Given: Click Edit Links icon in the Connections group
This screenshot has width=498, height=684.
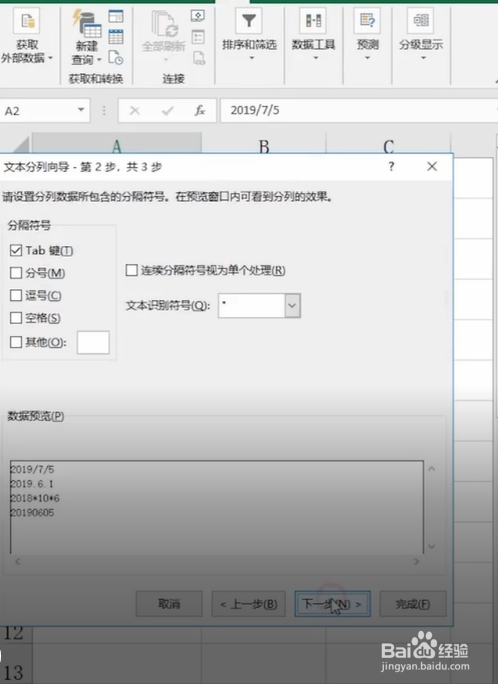Looking at the screenshot, I should (198, 58).
